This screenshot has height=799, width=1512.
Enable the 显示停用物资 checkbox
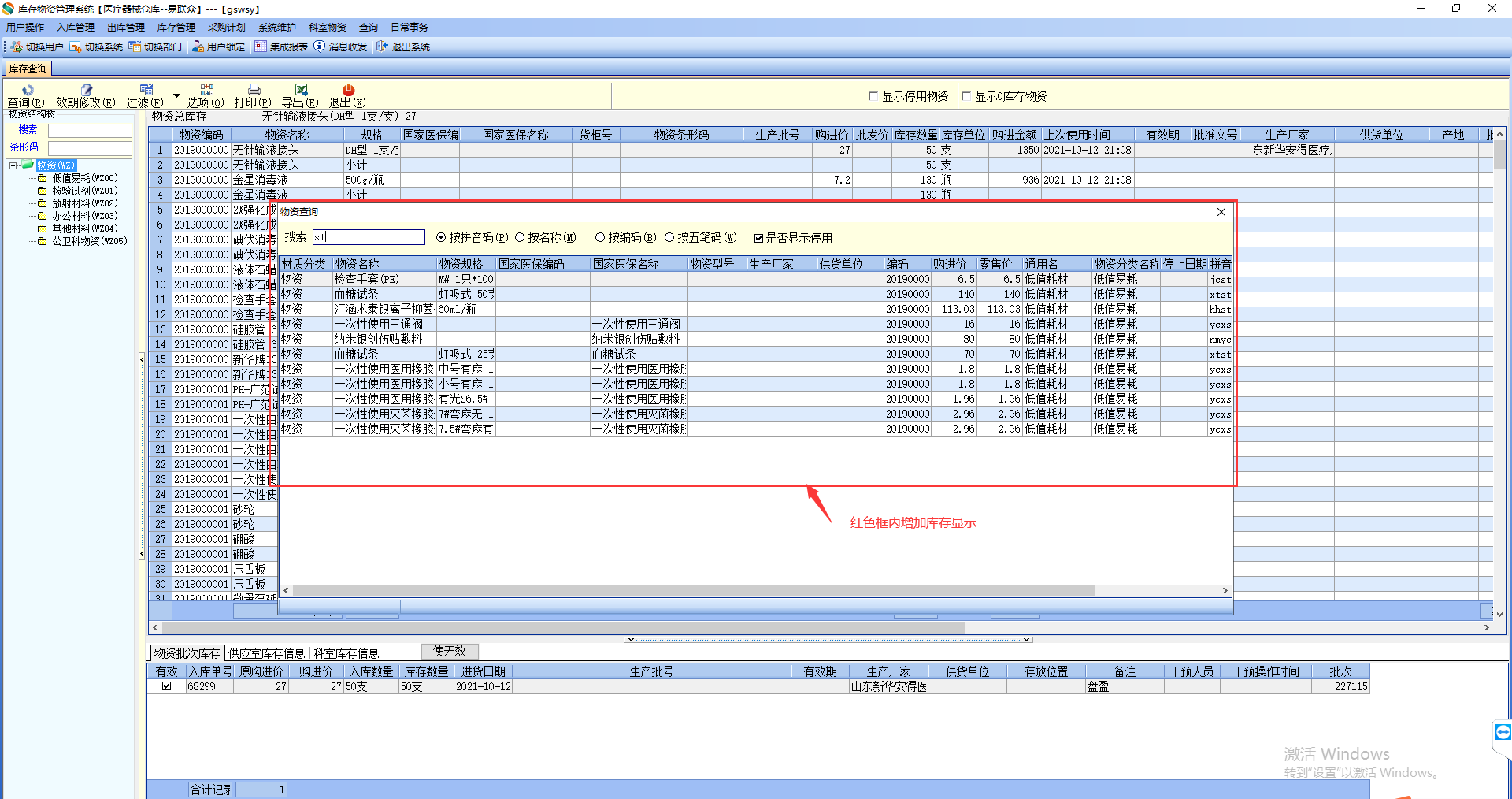(873, 96)
